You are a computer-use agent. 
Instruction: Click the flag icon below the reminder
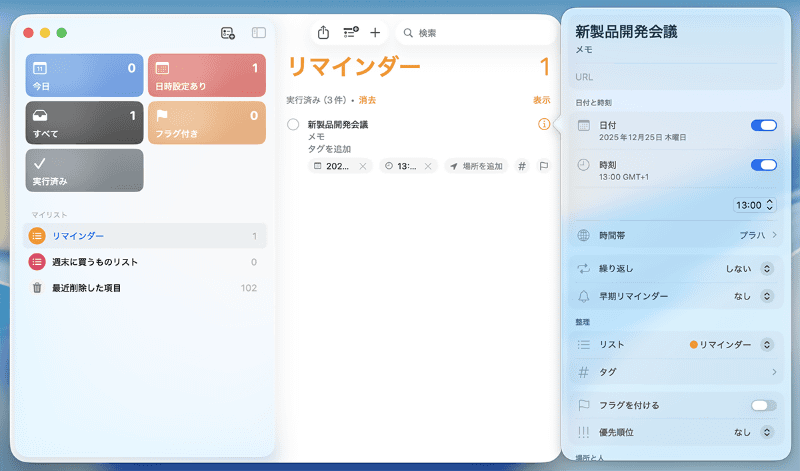coord(544,166)
